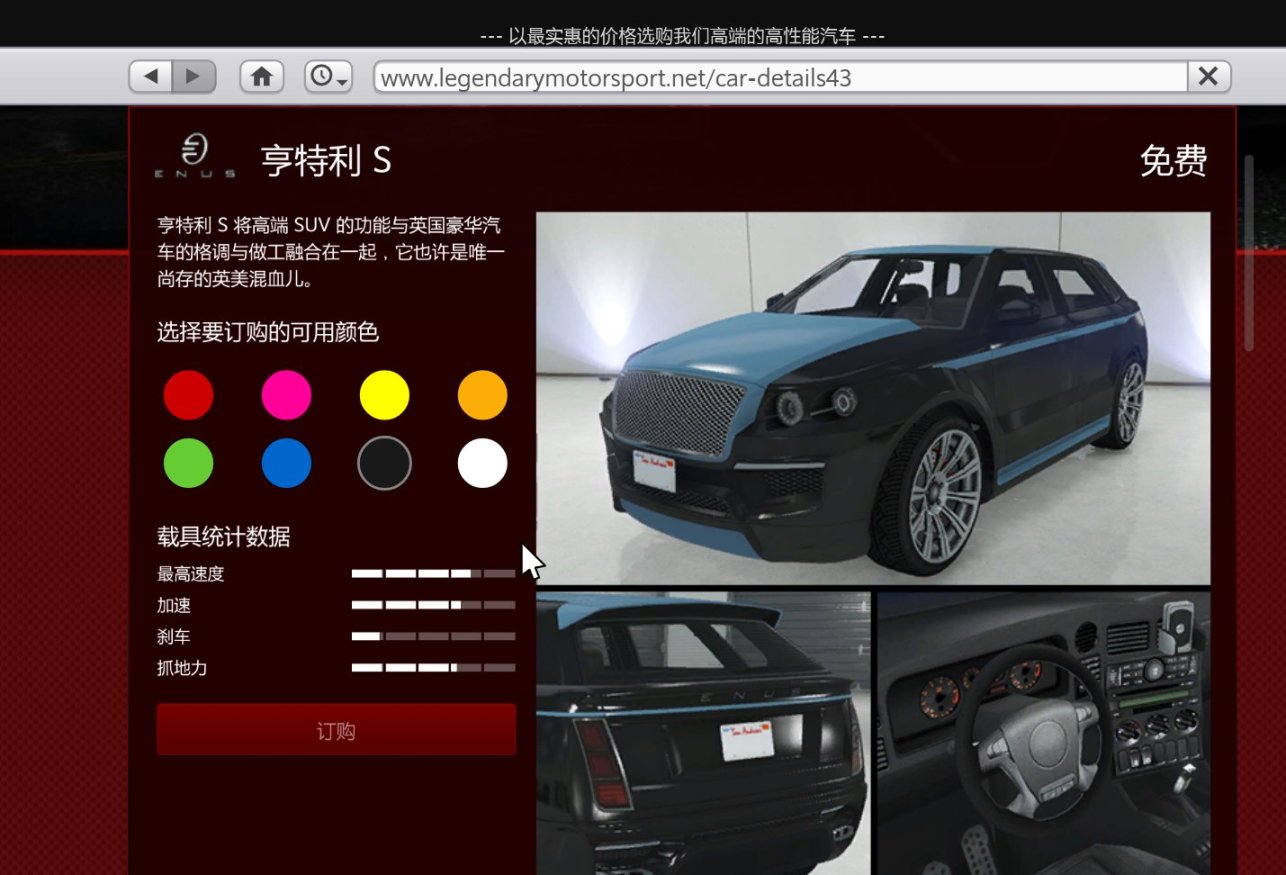Click the interior steering wheel thumbnail
The width and height of the screenshot is (1286, 875).
(1044, 733)
